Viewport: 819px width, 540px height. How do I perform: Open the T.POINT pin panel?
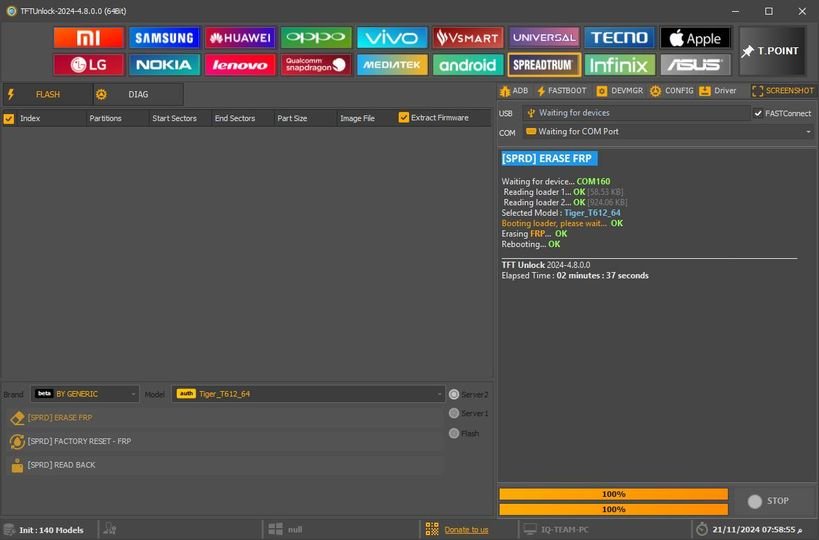pyautogui.click(x=771, y=51)
